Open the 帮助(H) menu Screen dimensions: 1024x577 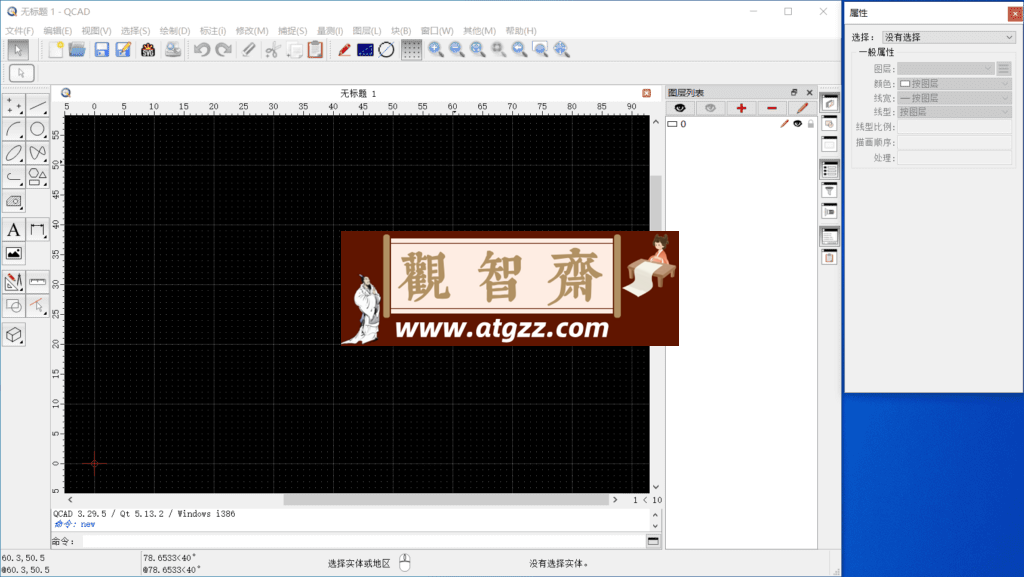(x=521, y=31)
